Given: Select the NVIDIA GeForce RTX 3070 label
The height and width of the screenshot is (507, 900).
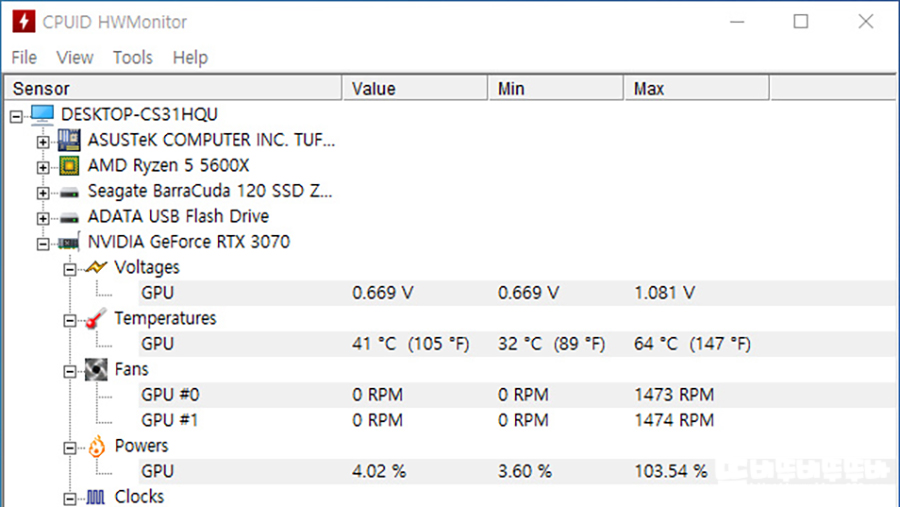Looking at the screenshot, I should click(x=189, y=242).
